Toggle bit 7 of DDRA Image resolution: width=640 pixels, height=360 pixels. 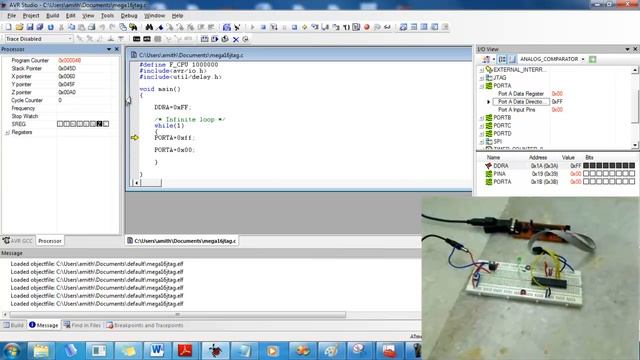pyautogui.click(x=586, y=165)
